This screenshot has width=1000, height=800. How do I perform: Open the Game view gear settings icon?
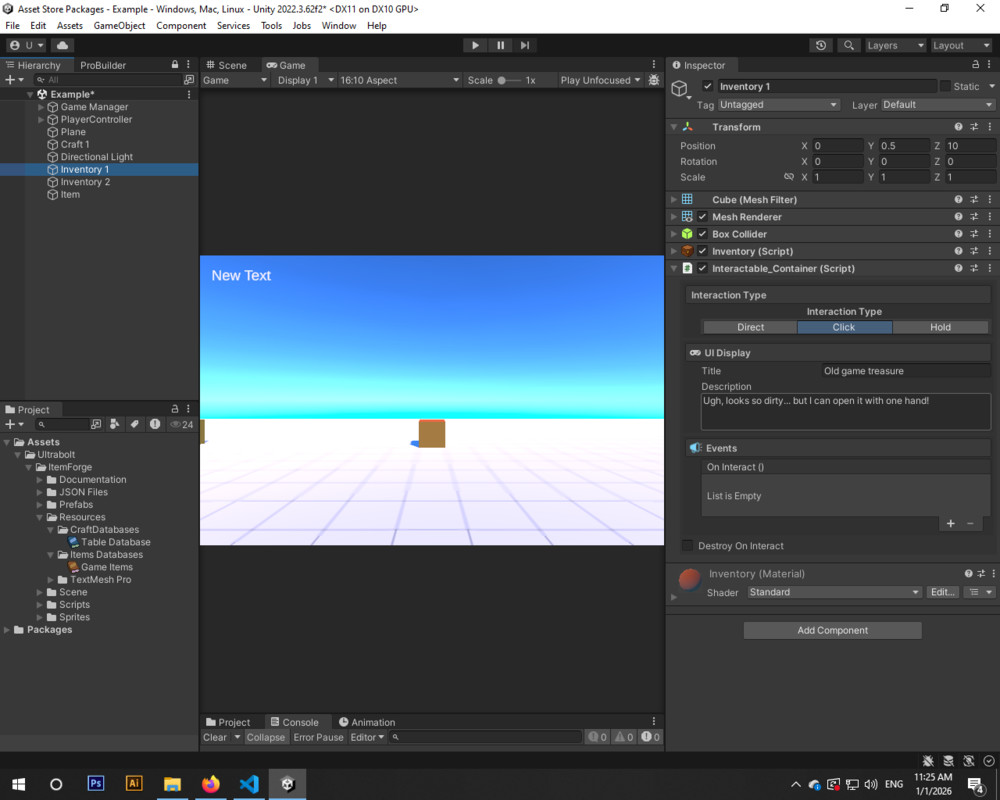click(x=654, y=80)
